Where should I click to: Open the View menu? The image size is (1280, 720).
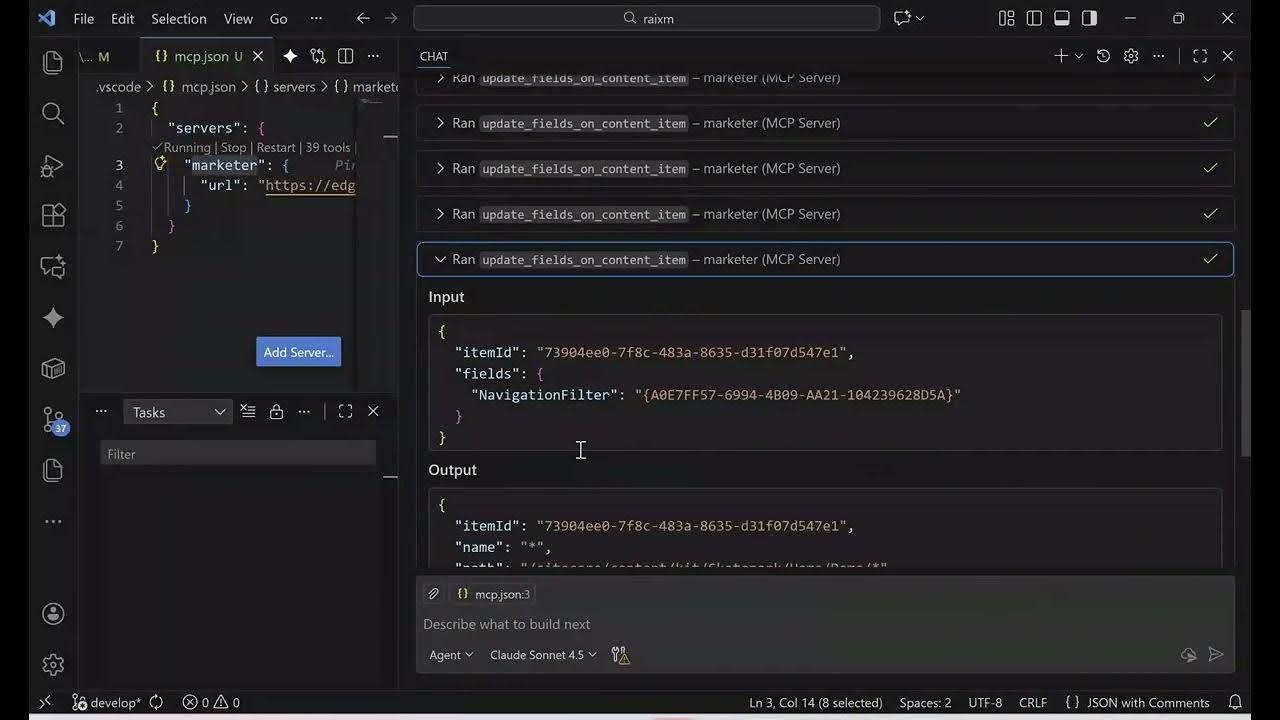click(237, 18)
